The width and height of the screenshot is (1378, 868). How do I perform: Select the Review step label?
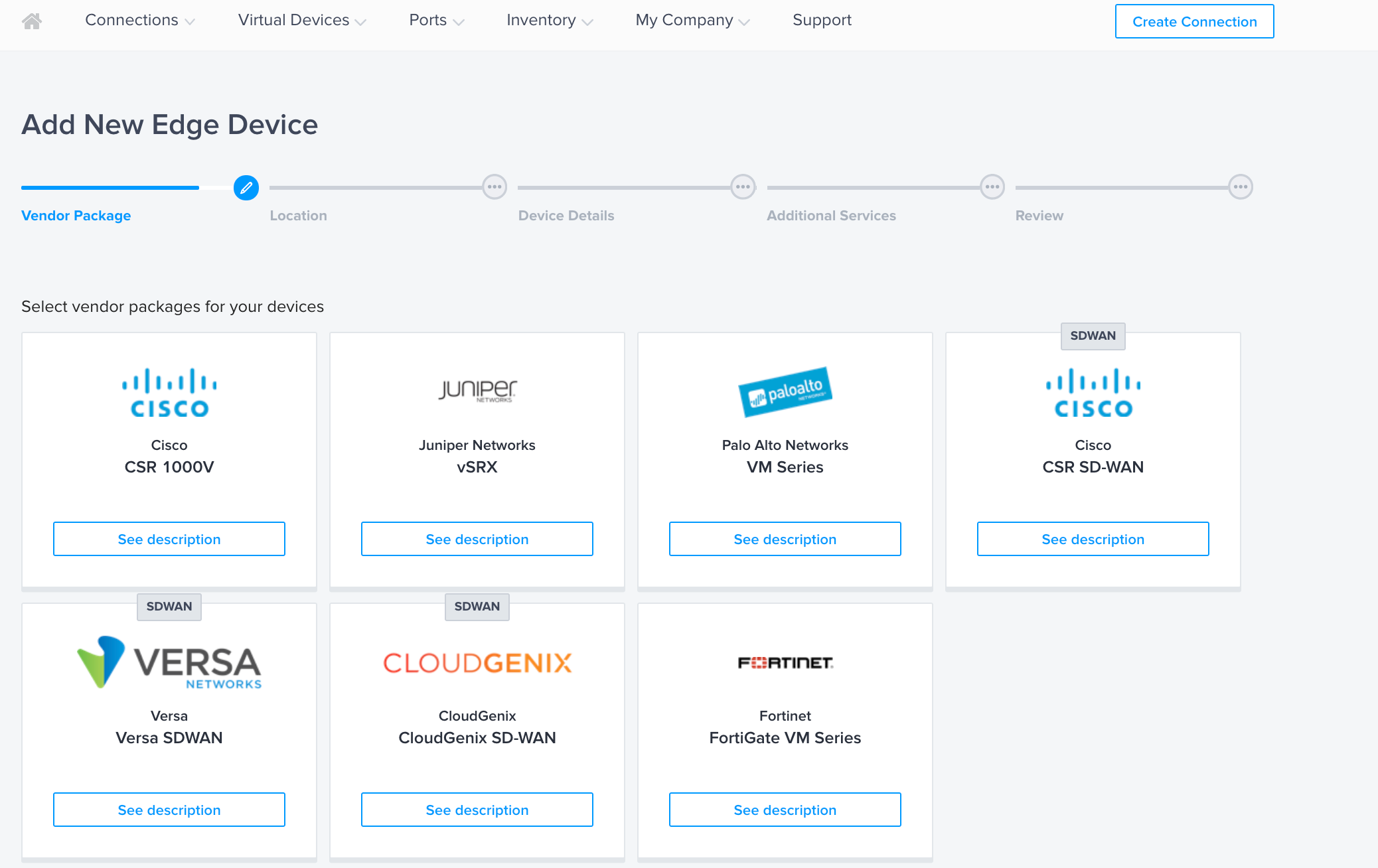1039,216
